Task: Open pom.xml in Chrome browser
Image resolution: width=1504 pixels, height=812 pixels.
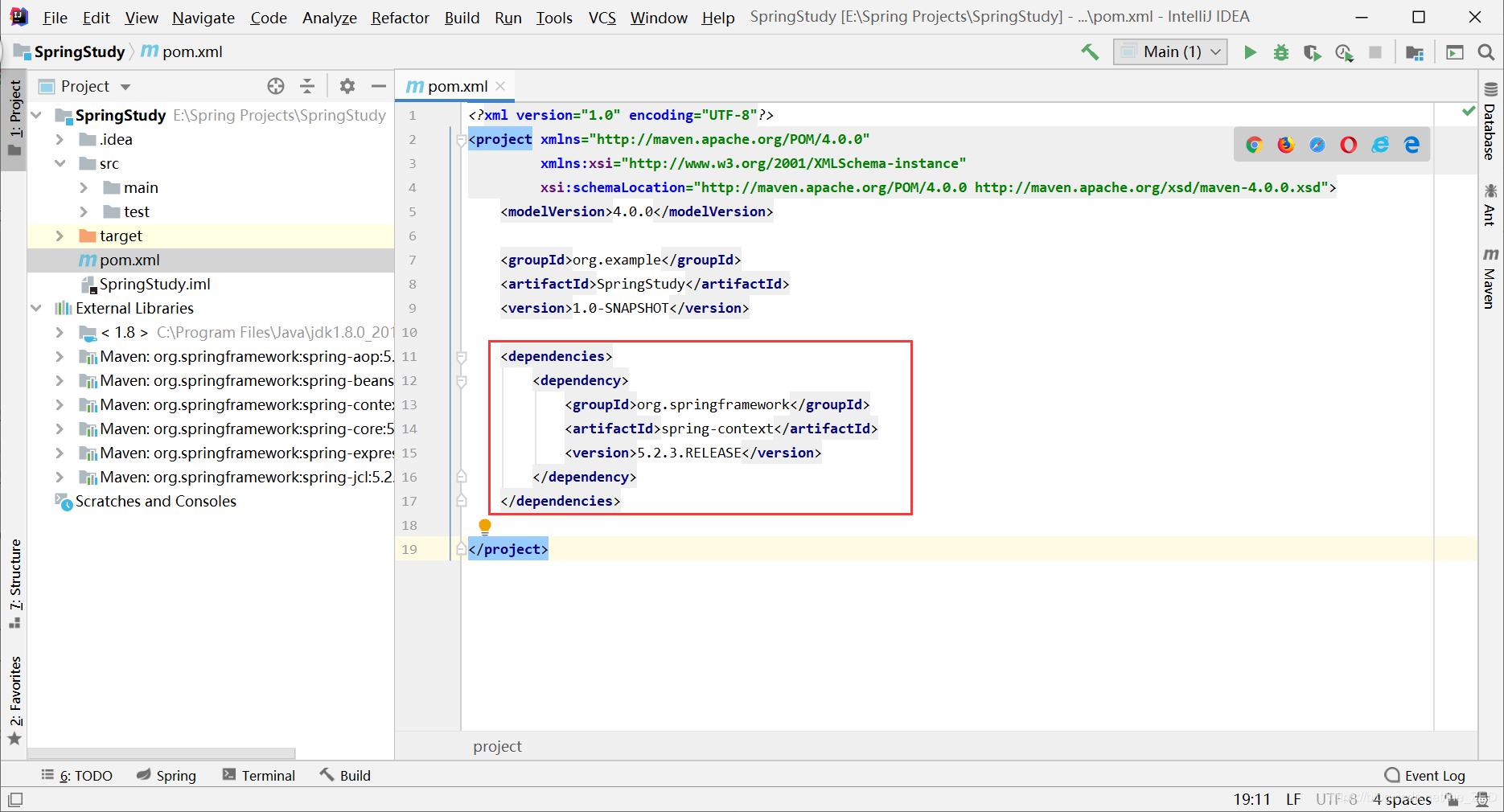Action: click(1254, 145)
